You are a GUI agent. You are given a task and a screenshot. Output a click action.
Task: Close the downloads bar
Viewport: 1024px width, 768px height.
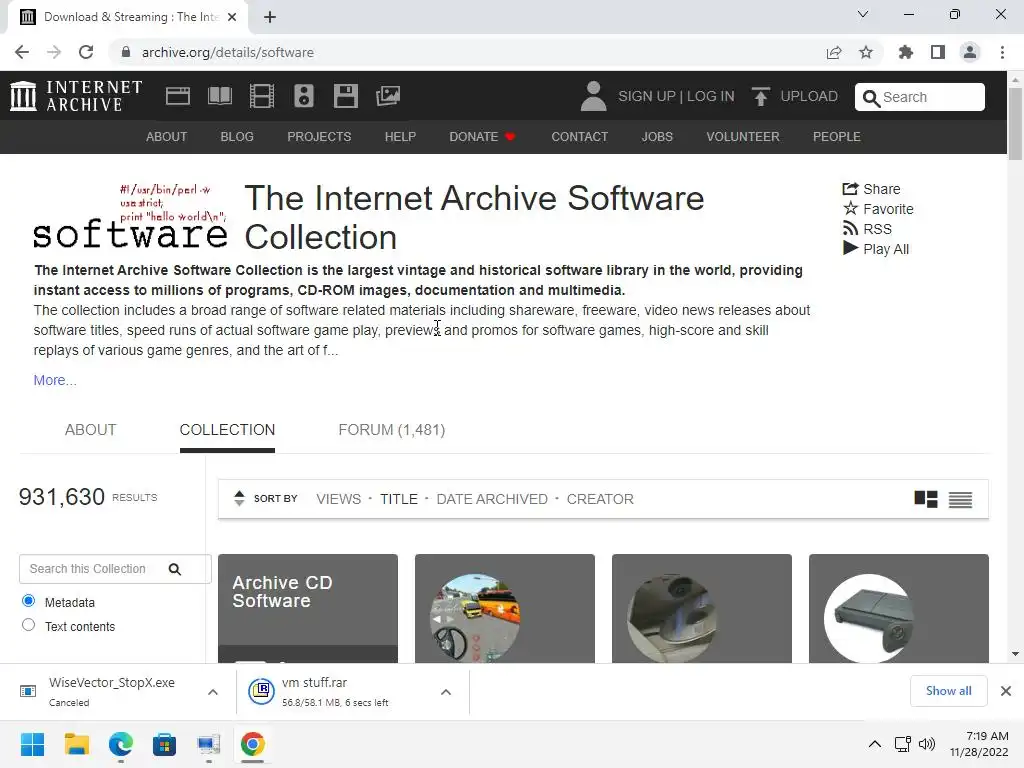click(x=1006, y=691)
